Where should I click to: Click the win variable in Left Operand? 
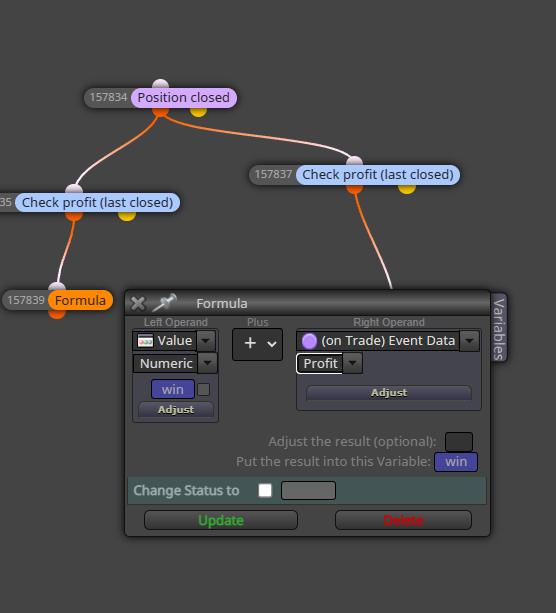(173, 389)
